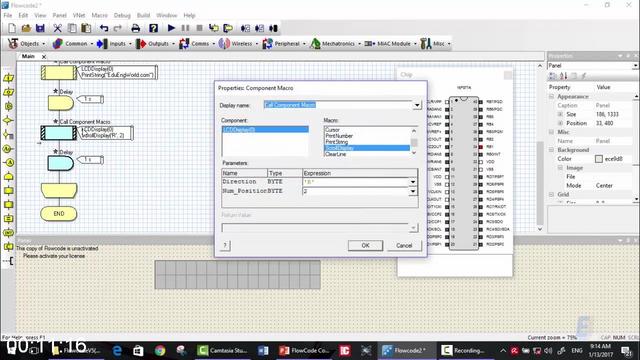Select the ClearLine macro

(336, 154)
